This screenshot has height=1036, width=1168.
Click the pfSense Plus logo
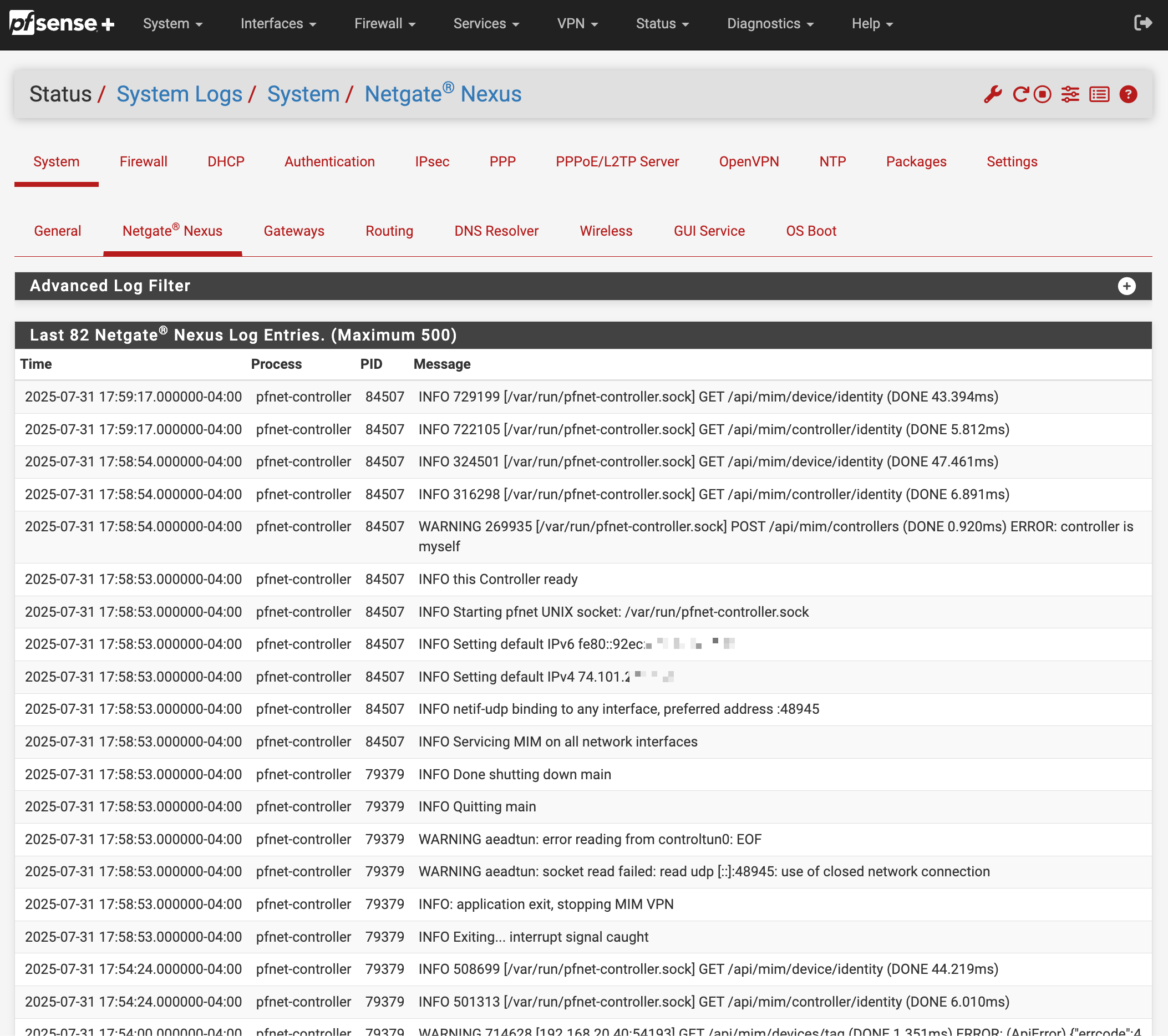(x=62, y=23)
